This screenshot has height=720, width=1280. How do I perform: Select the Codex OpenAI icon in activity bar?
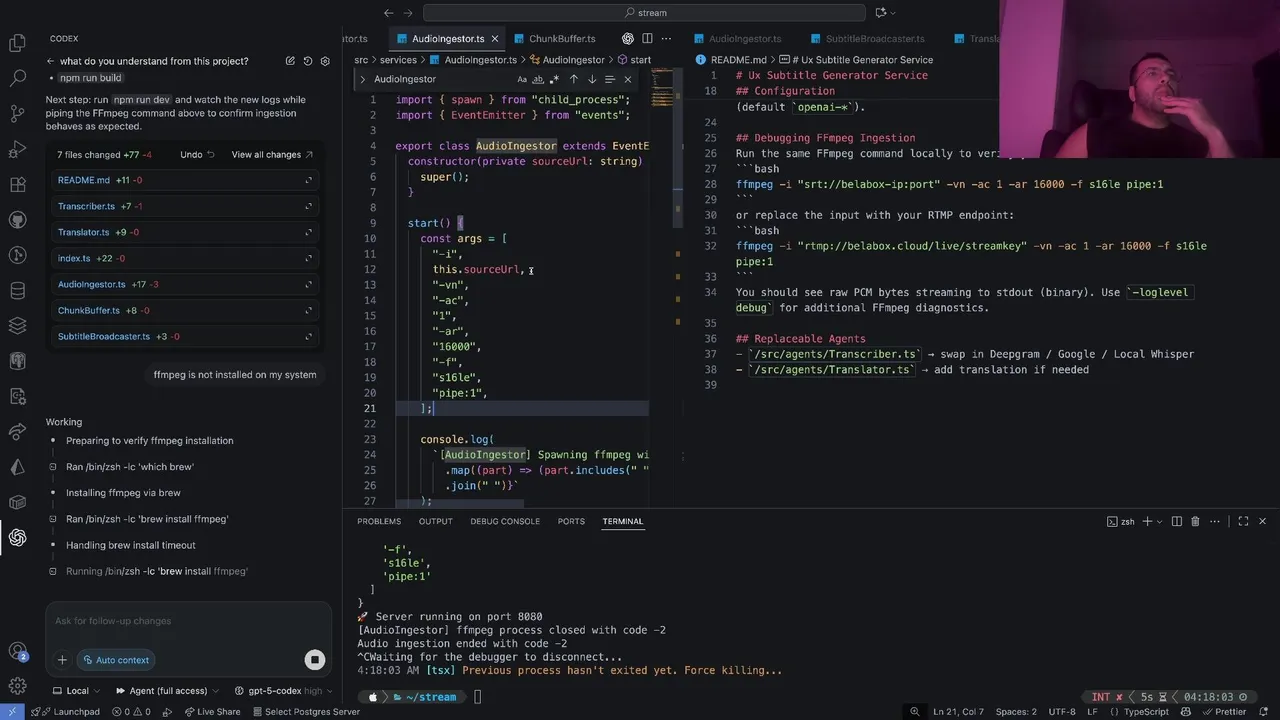tap(17, 538)
